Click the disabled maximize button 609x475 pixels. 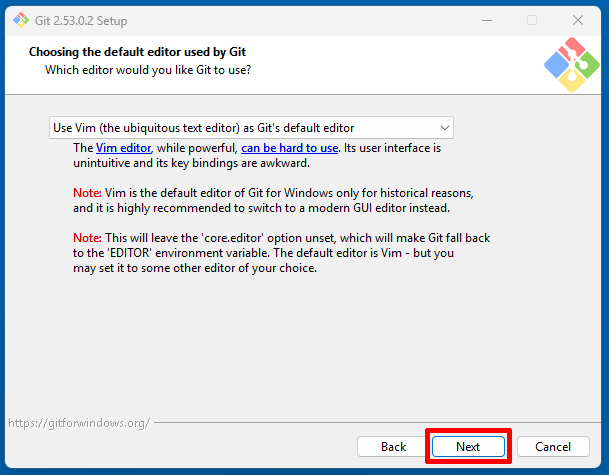pos(532,20)
